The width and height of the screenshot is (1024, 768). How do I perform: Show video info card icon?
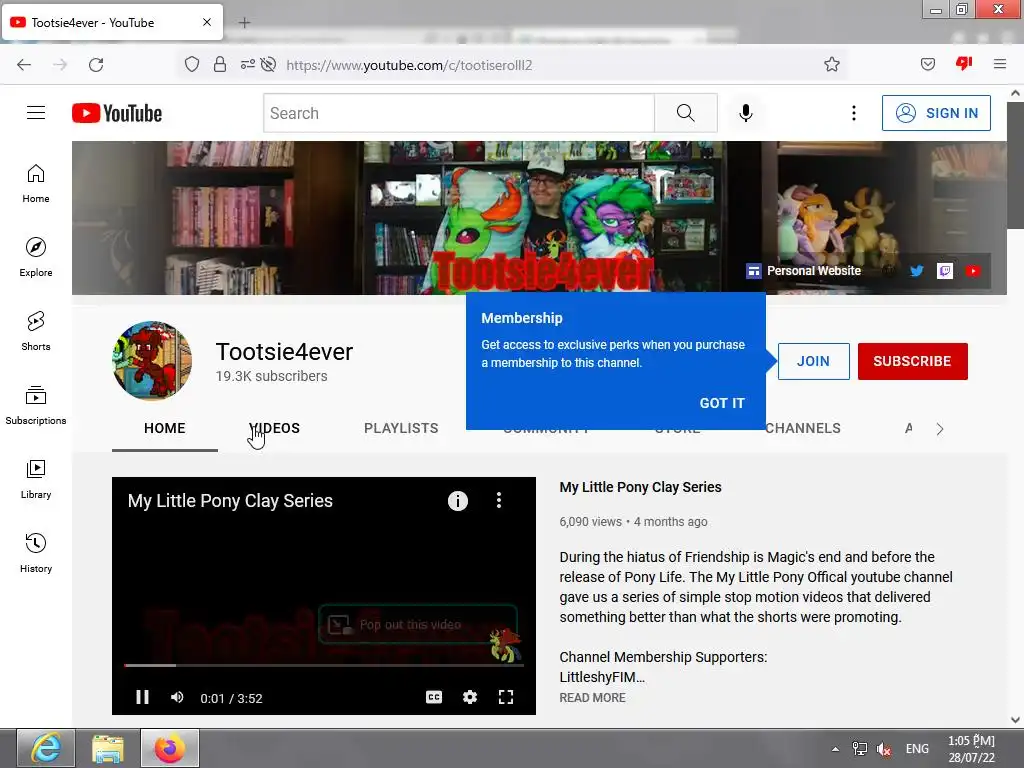(458, 501)
